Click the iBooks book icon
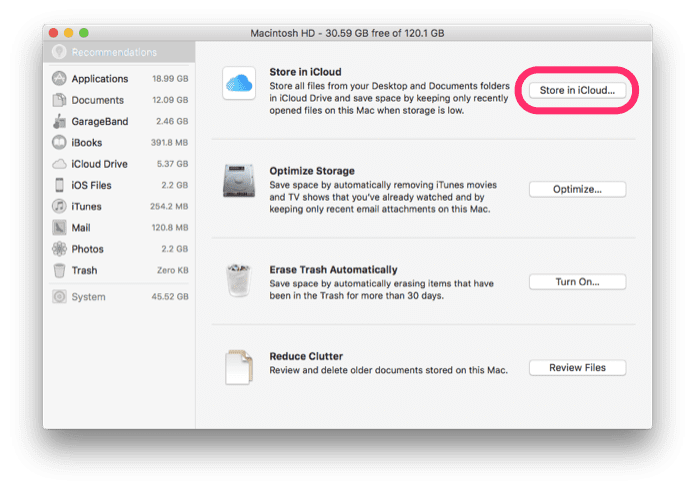This screenshot has height=490, width=695. pos(59,142)
